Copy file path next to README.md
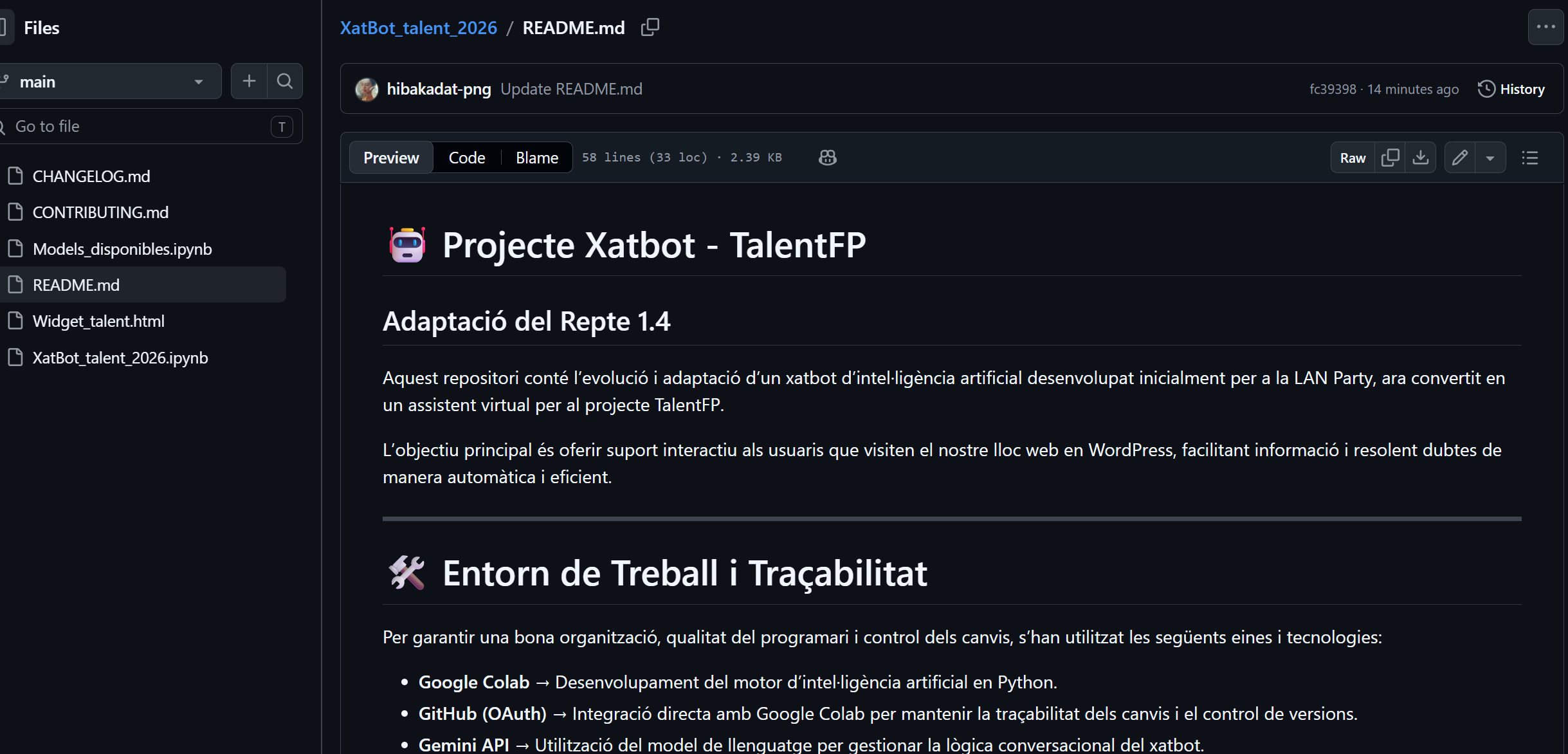 pyautogui.click(x=650, y=28)
